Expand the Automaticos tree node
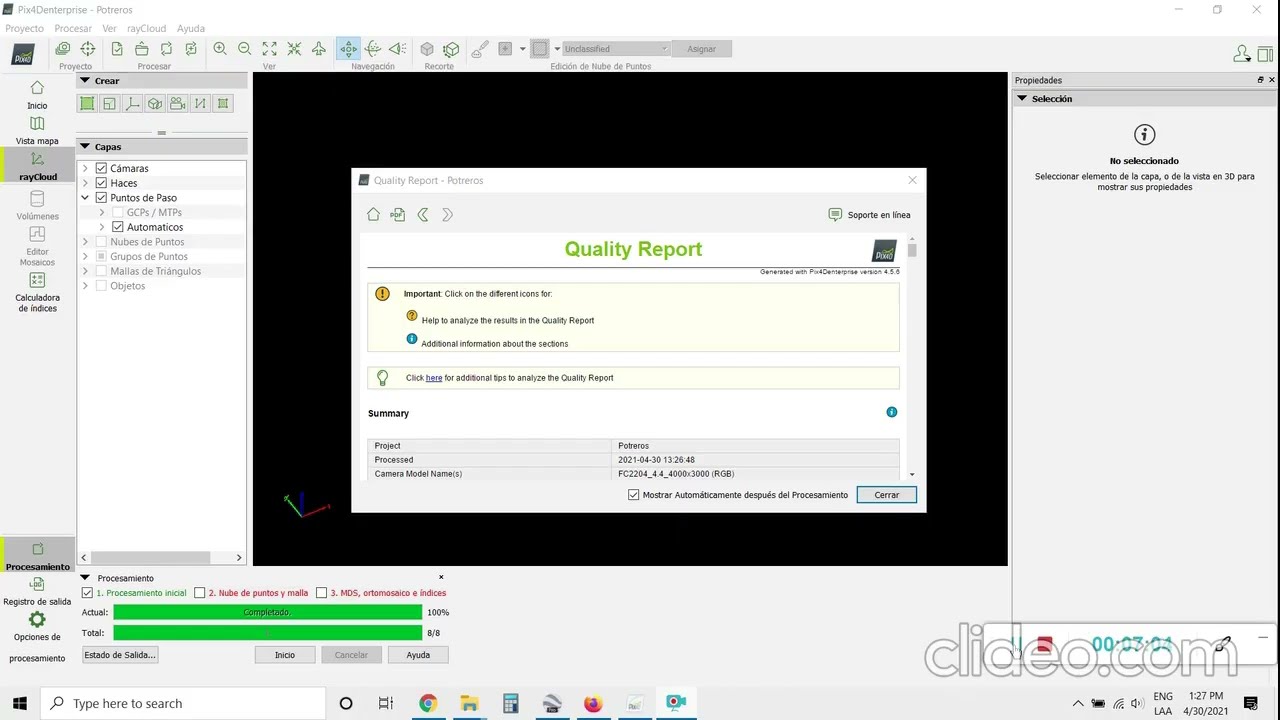 102,227
